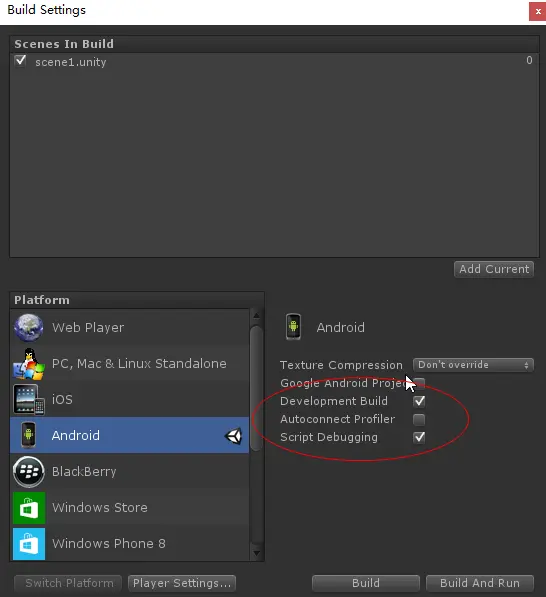Click the Android icon in the settings header
546x597 pixels.
coord(293,327)
